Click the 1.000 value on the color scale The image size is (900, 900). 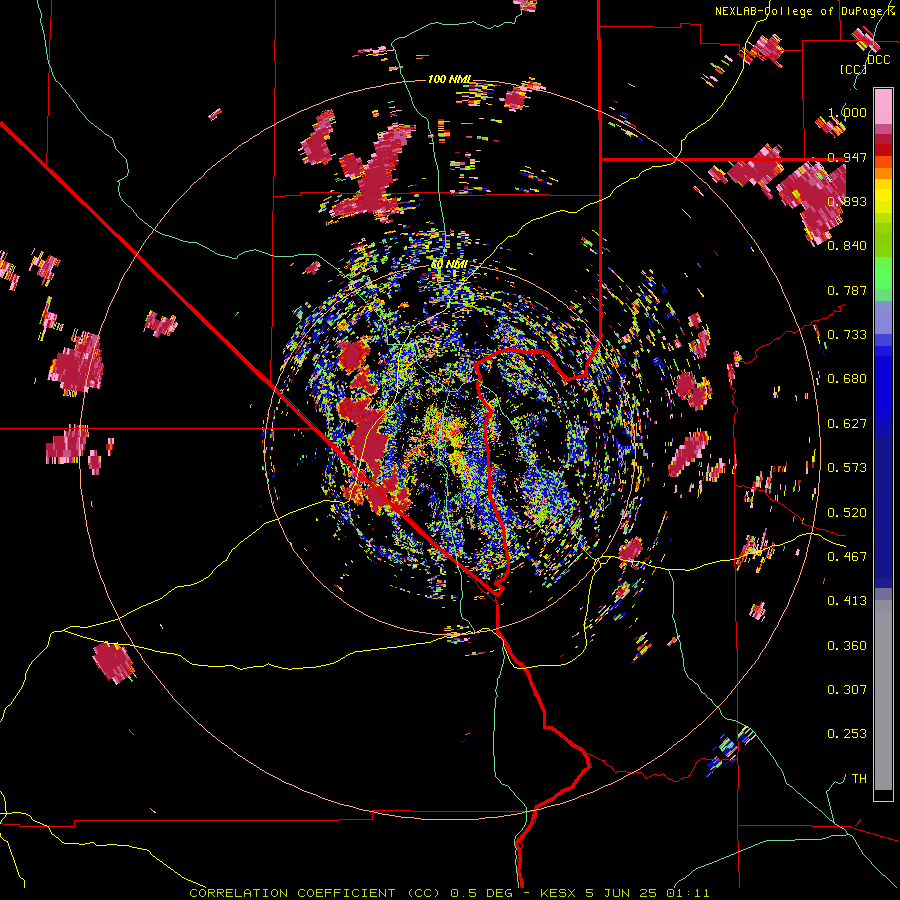click(847, 112)
